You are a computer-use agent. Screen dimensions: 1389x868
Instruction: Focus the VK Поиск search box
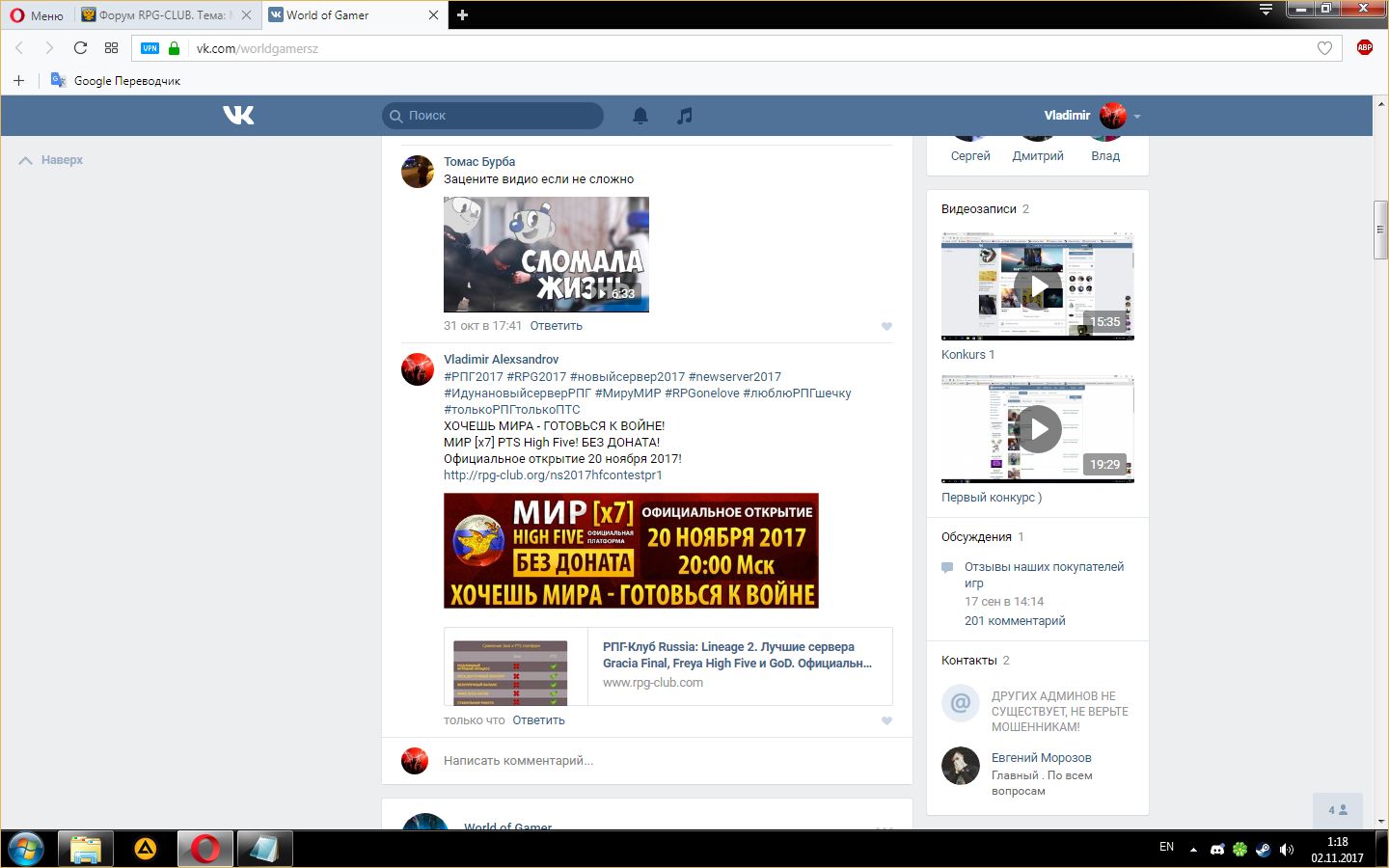tap(493, 116)
